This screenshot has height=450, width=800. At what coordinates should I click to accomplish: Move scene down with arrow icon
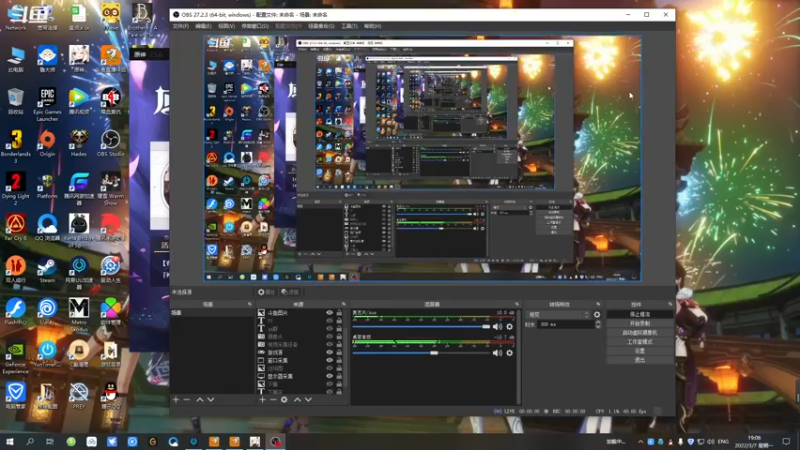coord(211,399)
